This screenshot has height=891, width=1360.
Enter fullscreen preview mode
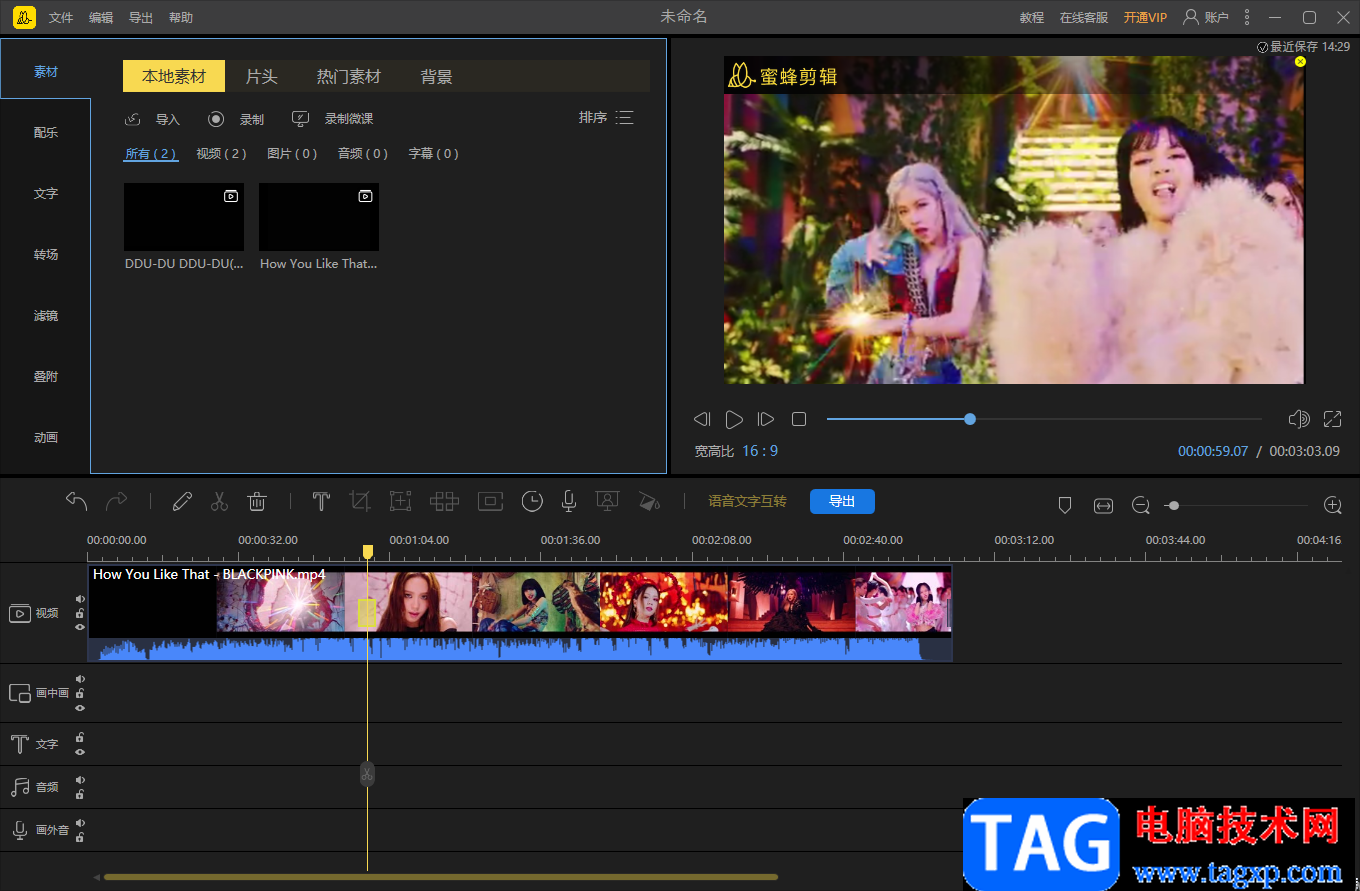click(1332, 419)
